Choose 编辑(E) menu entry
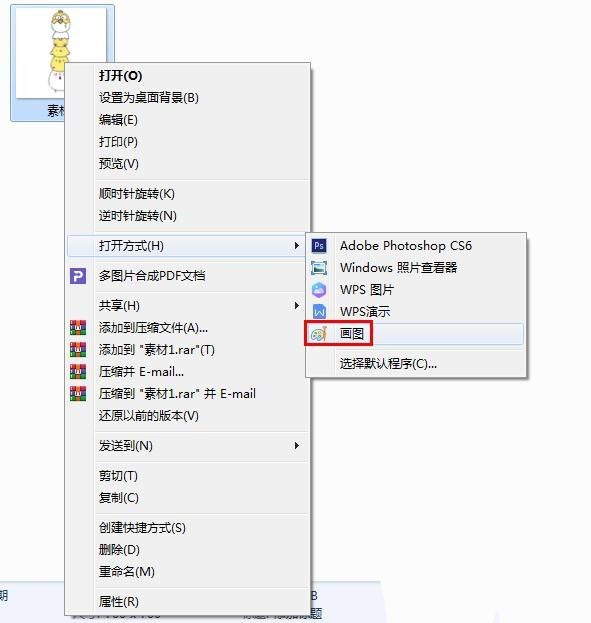This screenshot has width=591, height=623. [x=187, y=120]
